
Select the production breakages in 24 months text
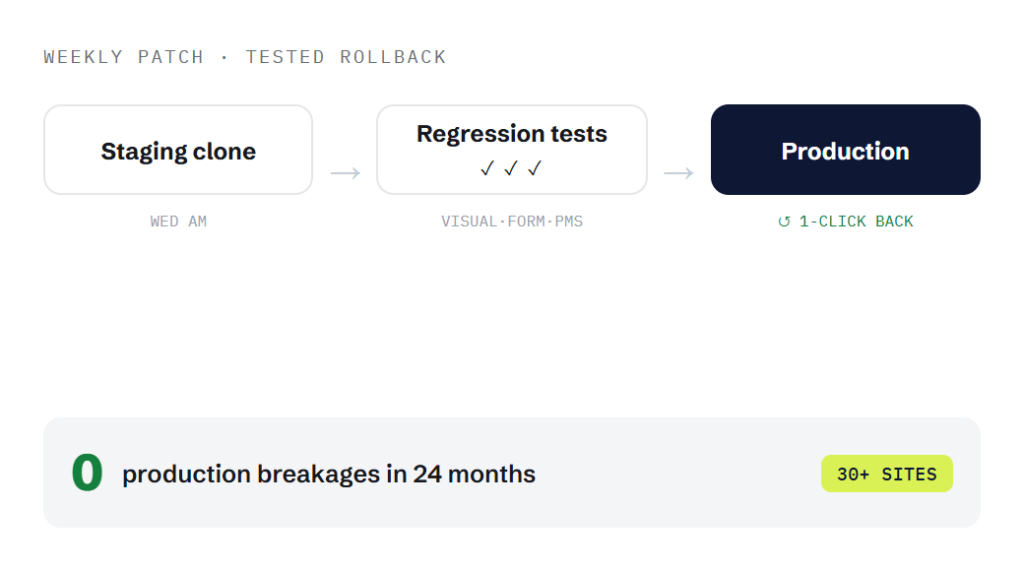[328, 474]
